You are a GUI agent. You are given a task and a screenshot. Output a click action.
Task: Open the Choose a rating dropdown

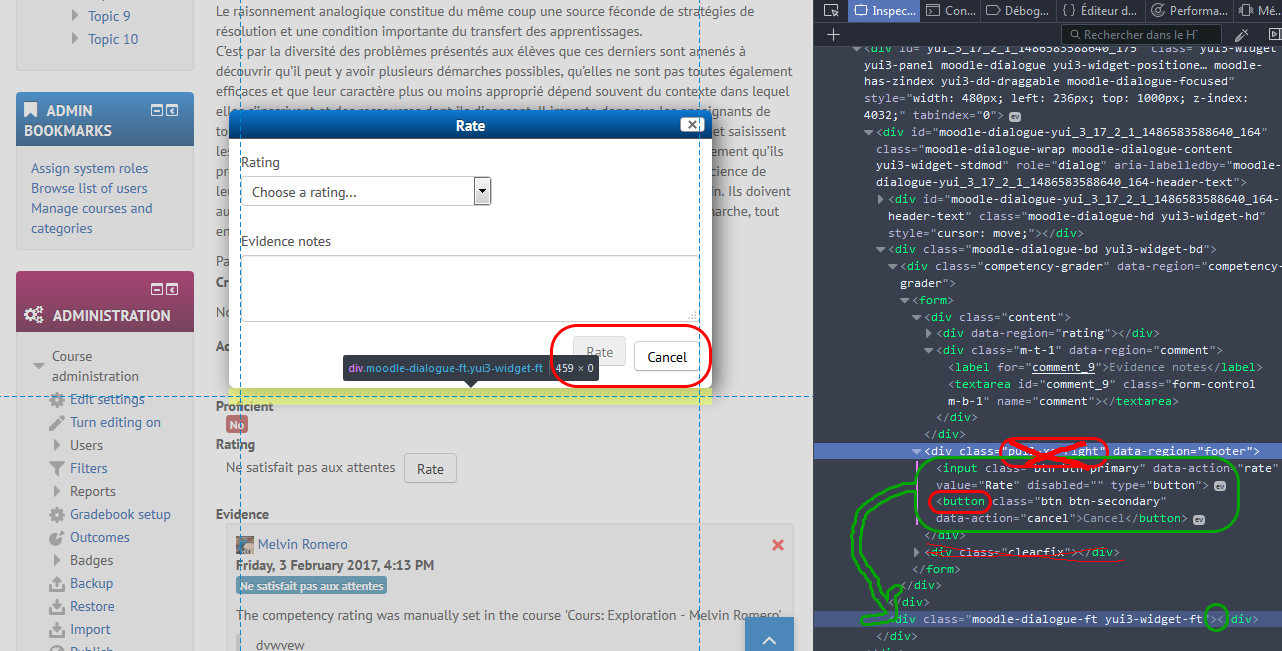365,191
